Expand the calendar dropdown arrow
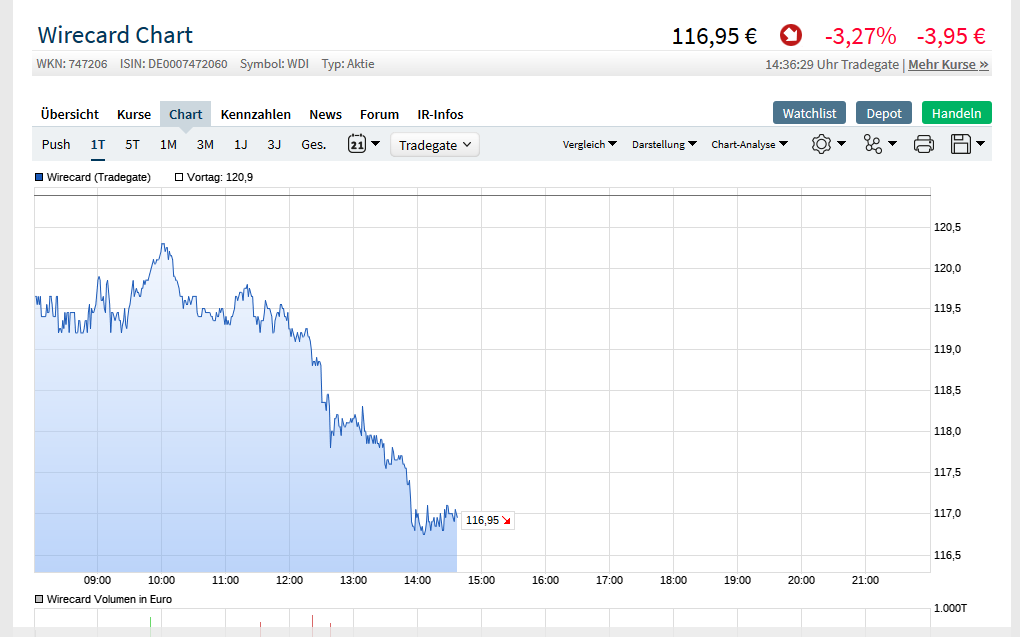1020x637 pixels. 375,144
